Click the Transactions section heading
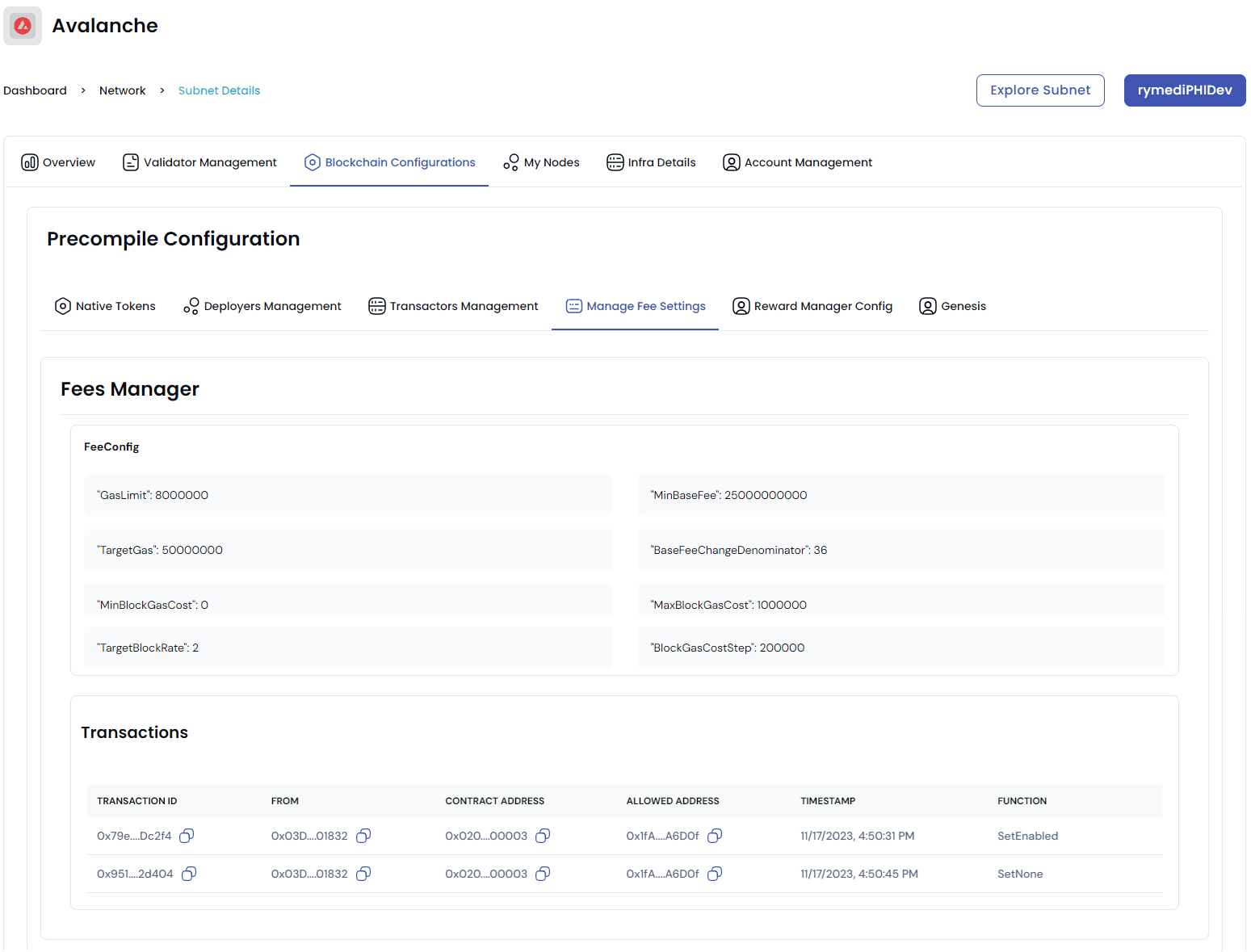The width and height of the screenshot is (1251, 952). 135,732
